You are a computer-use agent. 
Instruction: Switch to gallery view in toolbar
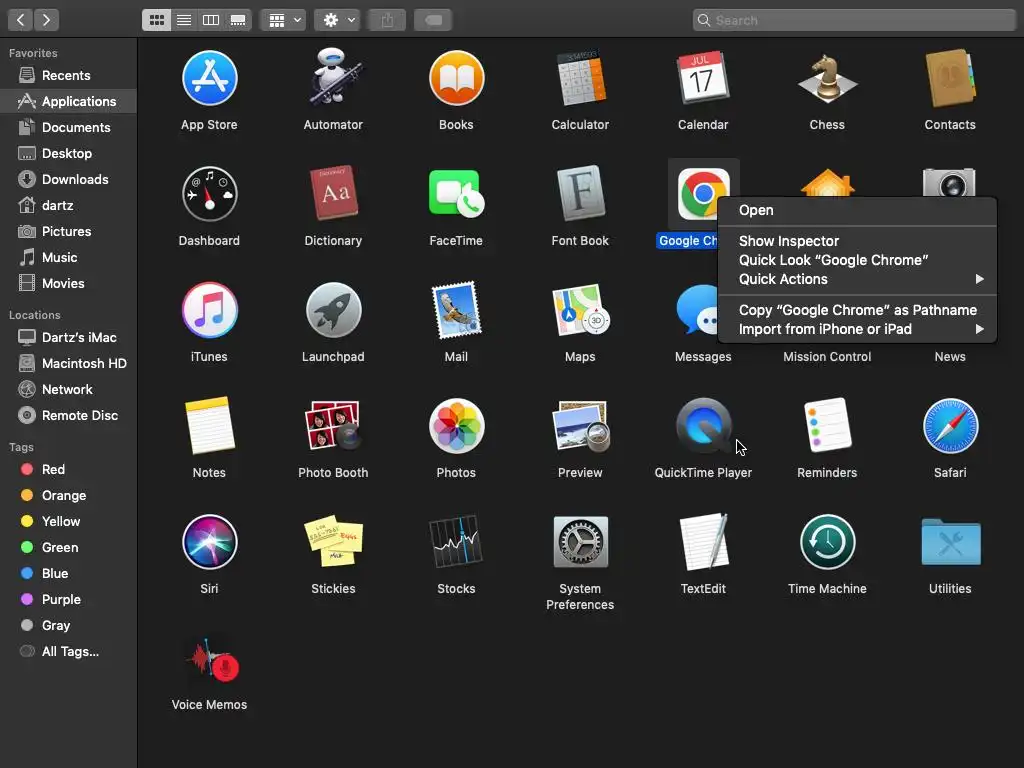[238, 20]
